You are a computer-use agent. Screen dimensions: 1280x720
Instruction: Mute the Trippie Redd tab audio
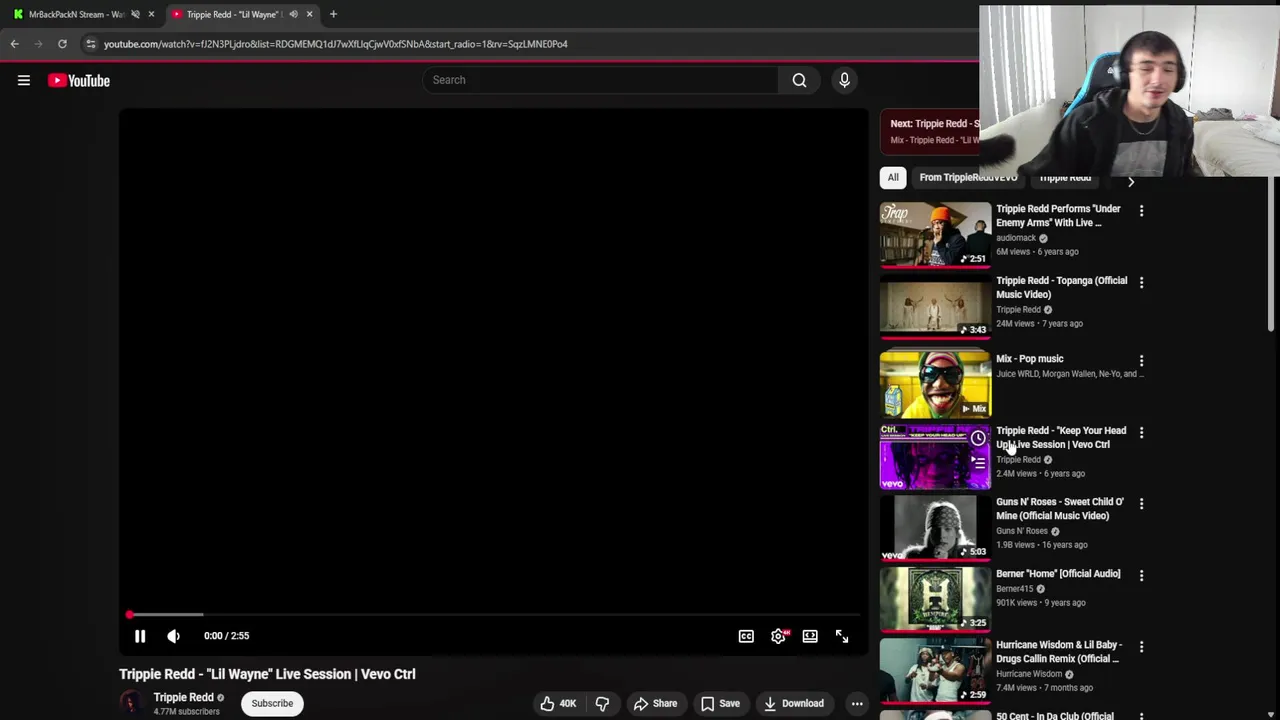click(x=293, y=14)
